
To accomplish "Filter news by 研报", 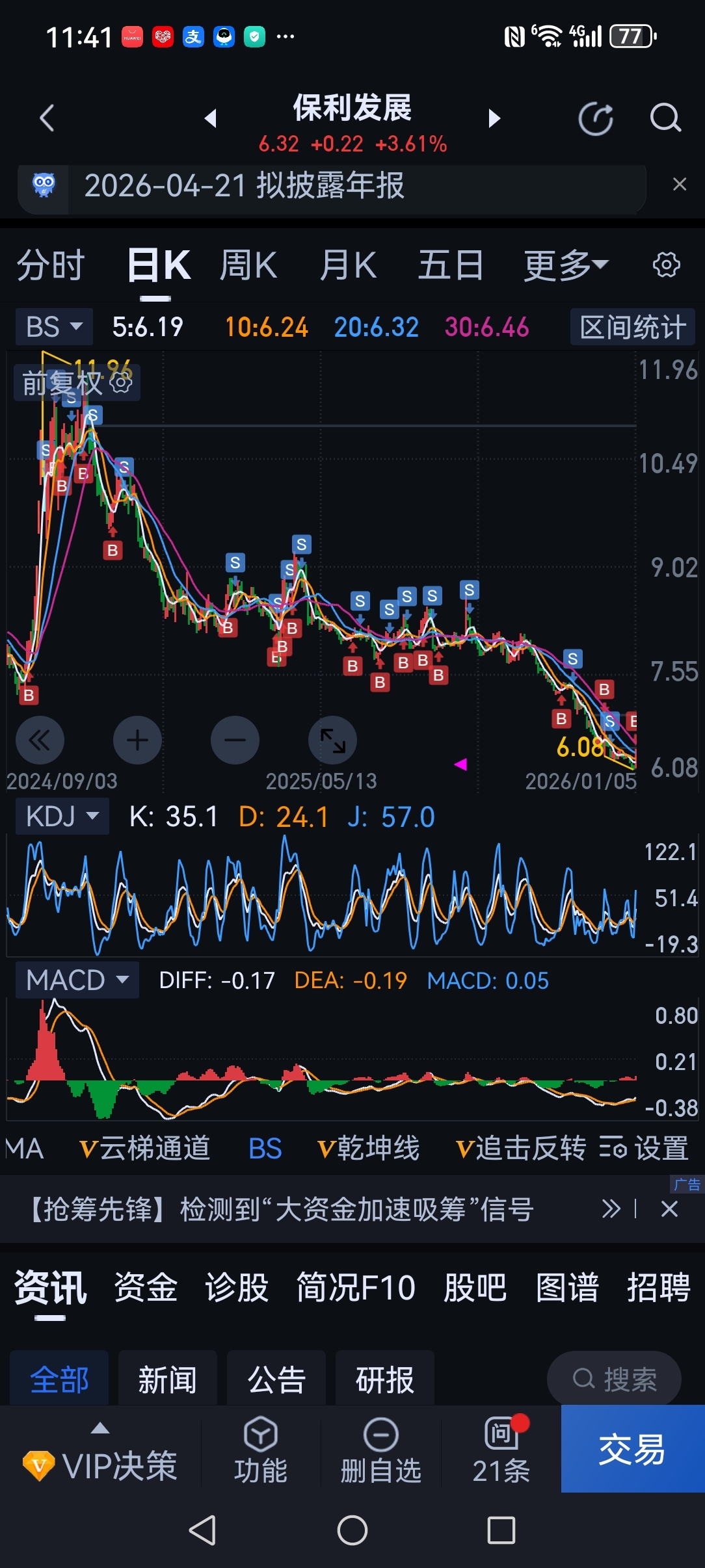I will [x=385, y=1379].
